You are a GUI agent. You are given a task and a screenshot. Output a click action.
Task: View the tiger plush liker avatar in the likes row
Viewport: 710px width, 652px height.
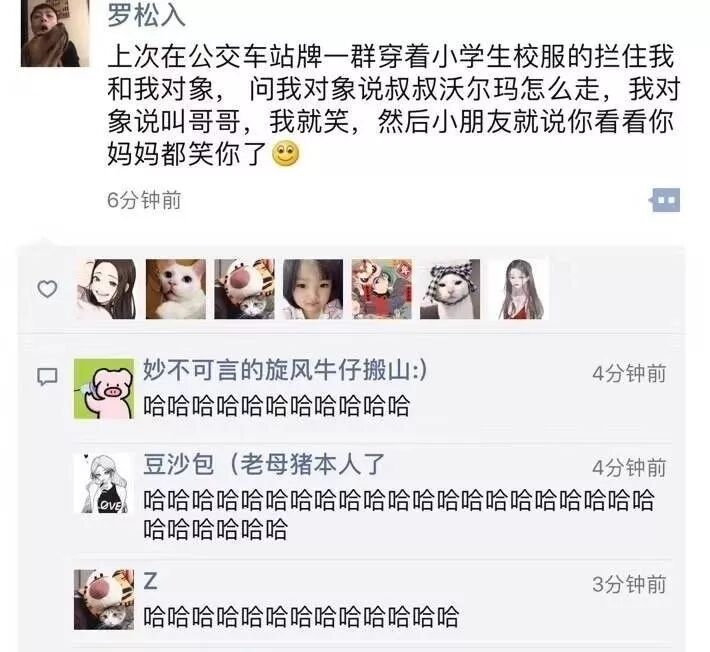pos(245,289)
